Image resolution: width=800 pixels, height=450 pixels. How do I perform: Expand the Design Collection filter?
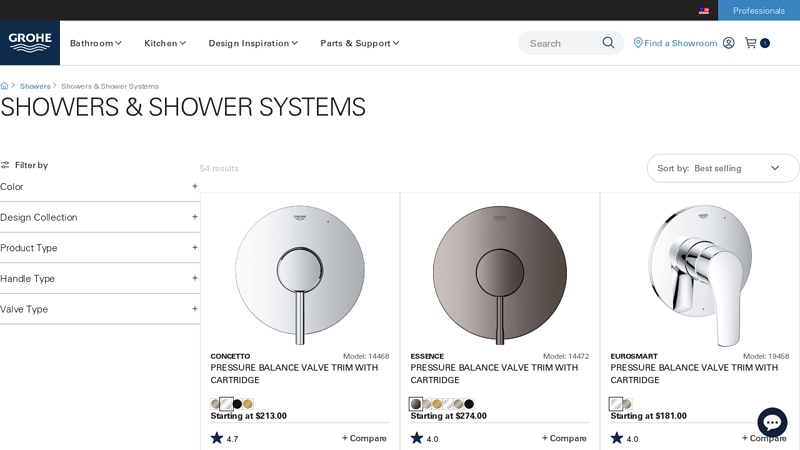(99, 217)
